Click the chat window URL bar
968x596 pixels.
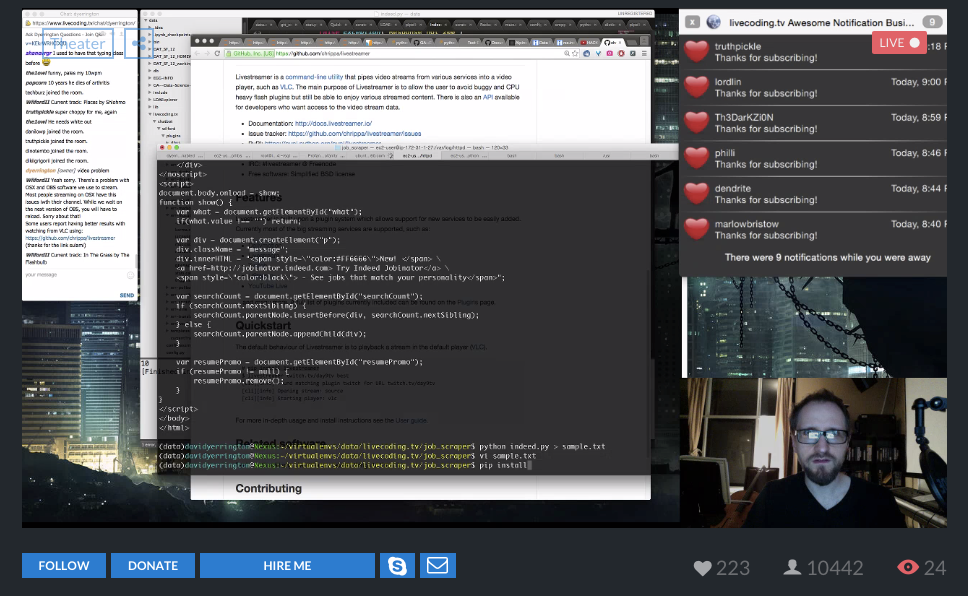pos(80,23)
